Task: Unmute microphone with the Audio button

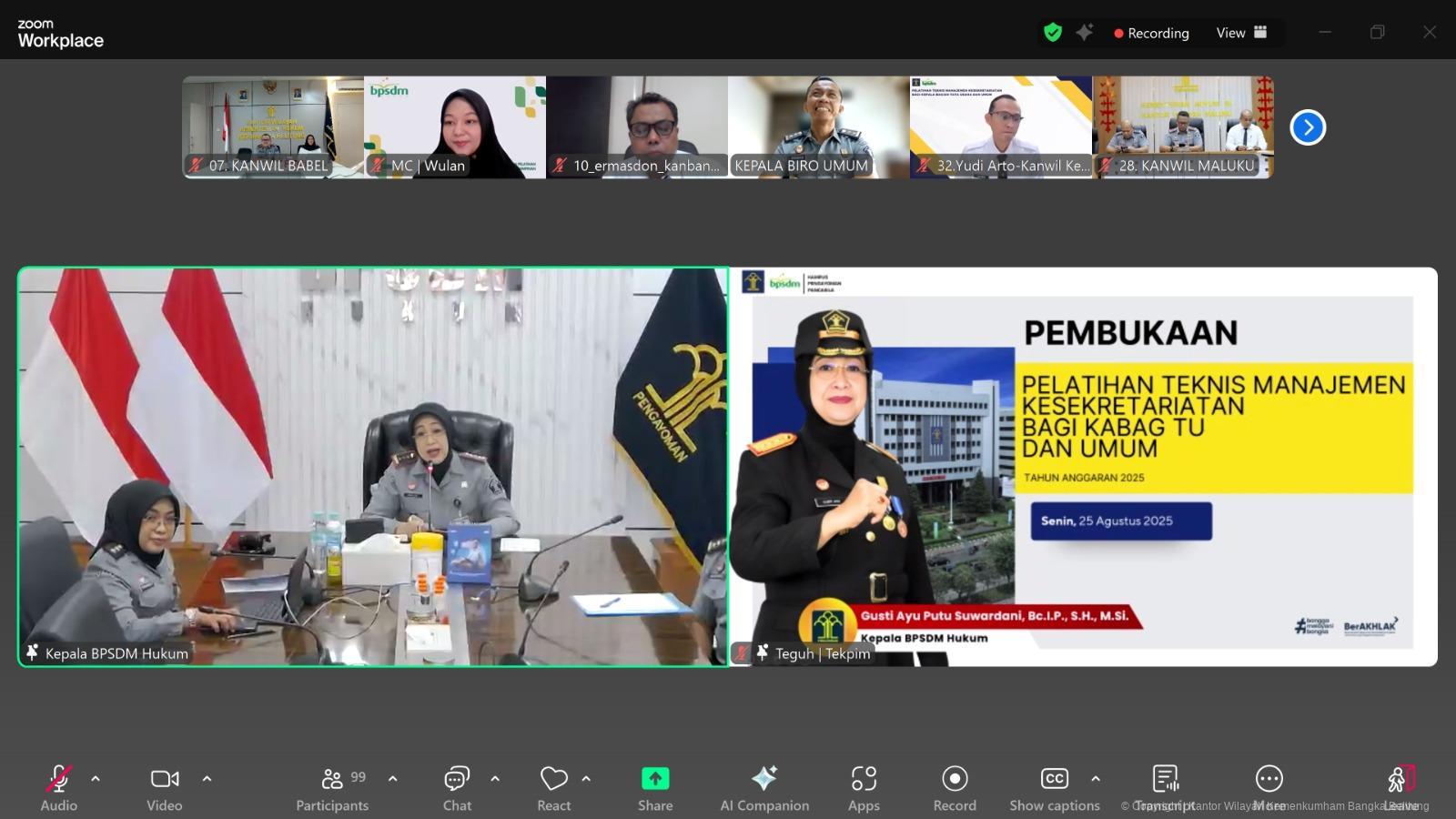Action: [58, 787]
